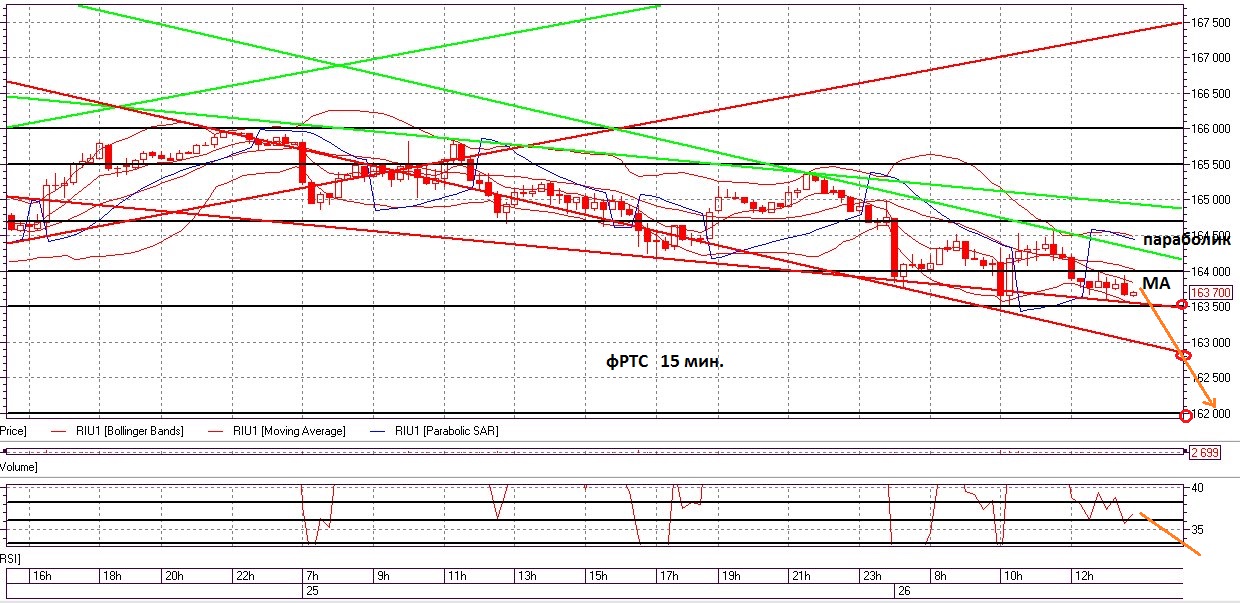Viewport: 1240px width, 603px height.
Task: Click the 163 000 price axis label
Action: [x=1210, y=343]
